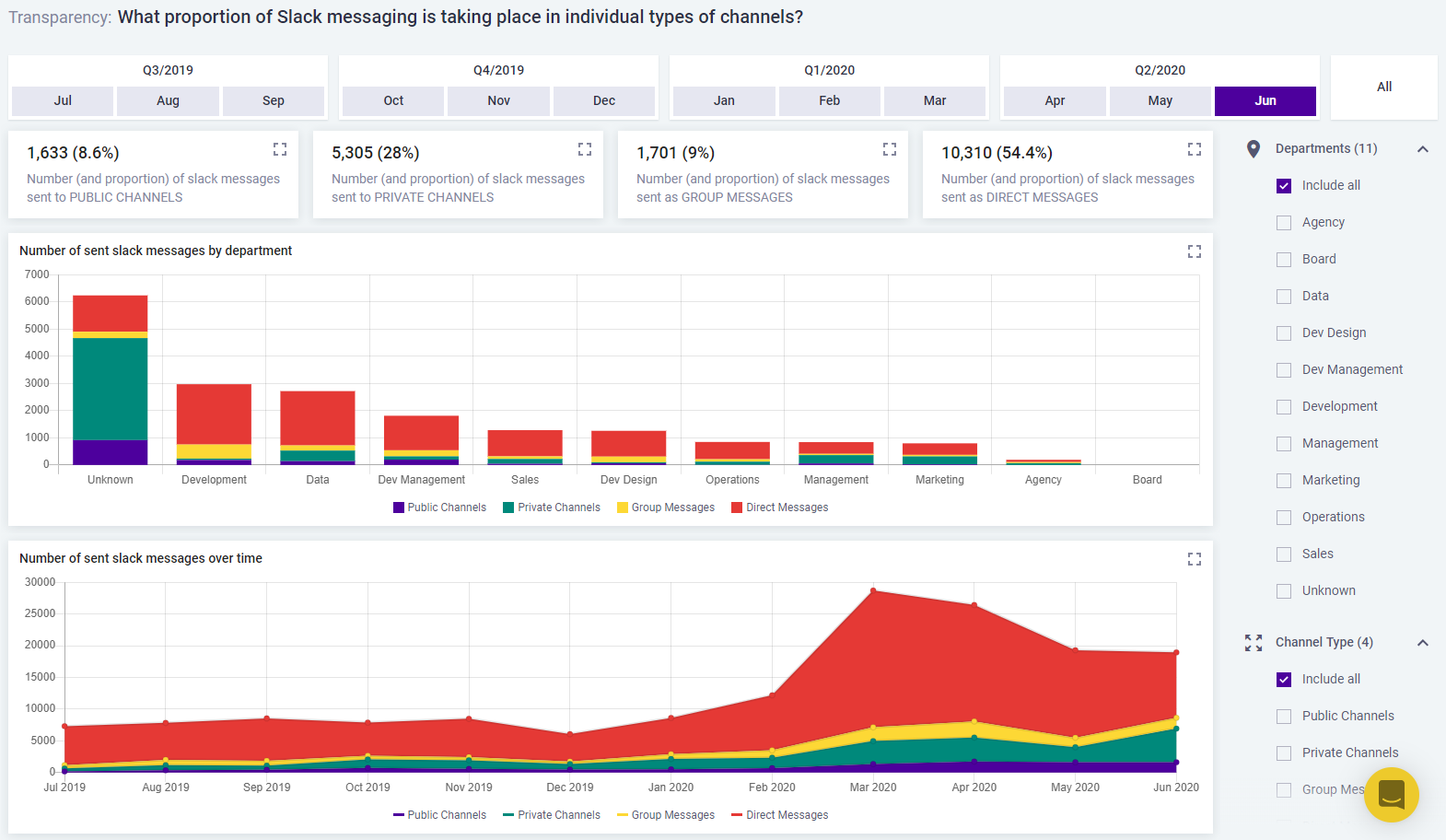Expand the Group Messages card to fullscreen
This screenshot has height=840, width=1446.
point(890,149)
